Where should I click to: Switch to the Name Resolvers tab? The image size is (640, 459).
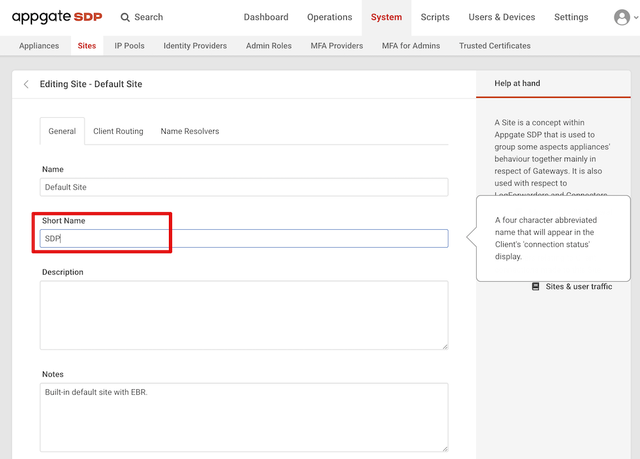[190, 131]
